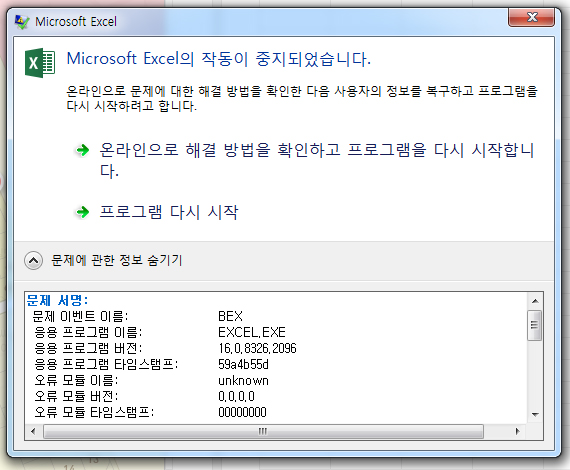
Task: Click green arrow beside 프로그램 다시 시작
Action: 83,212
